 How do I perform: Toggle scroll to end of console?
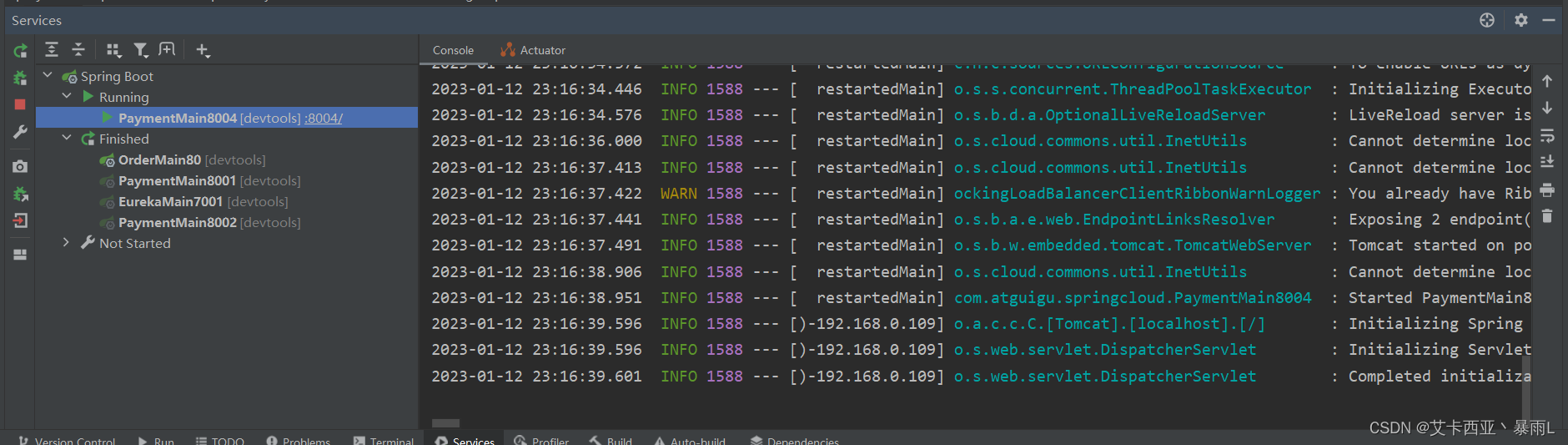click(x=1547, y=162)
